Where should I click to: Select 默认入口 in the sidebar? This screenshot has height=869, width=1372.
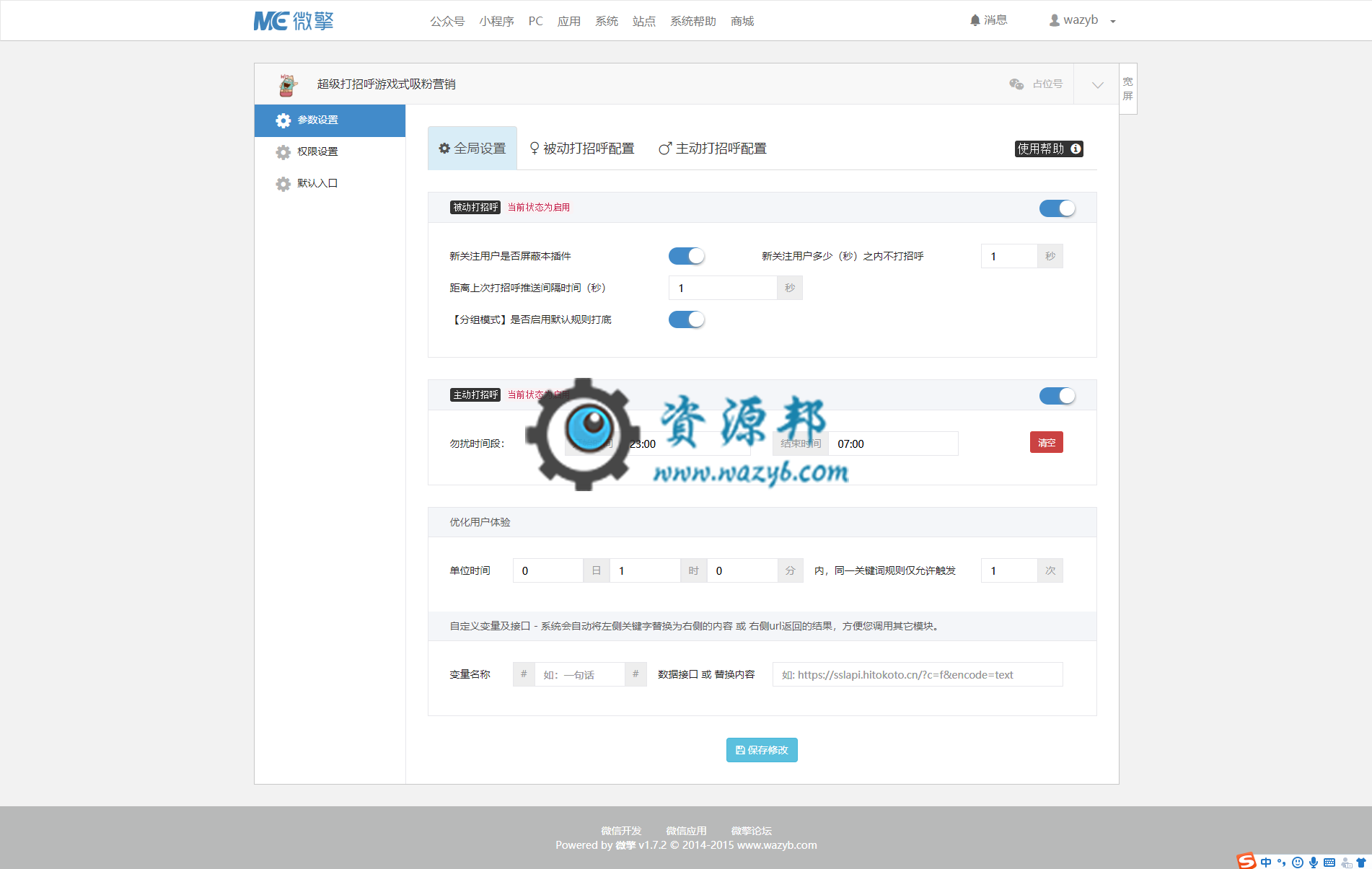click(x=330, y=184)
